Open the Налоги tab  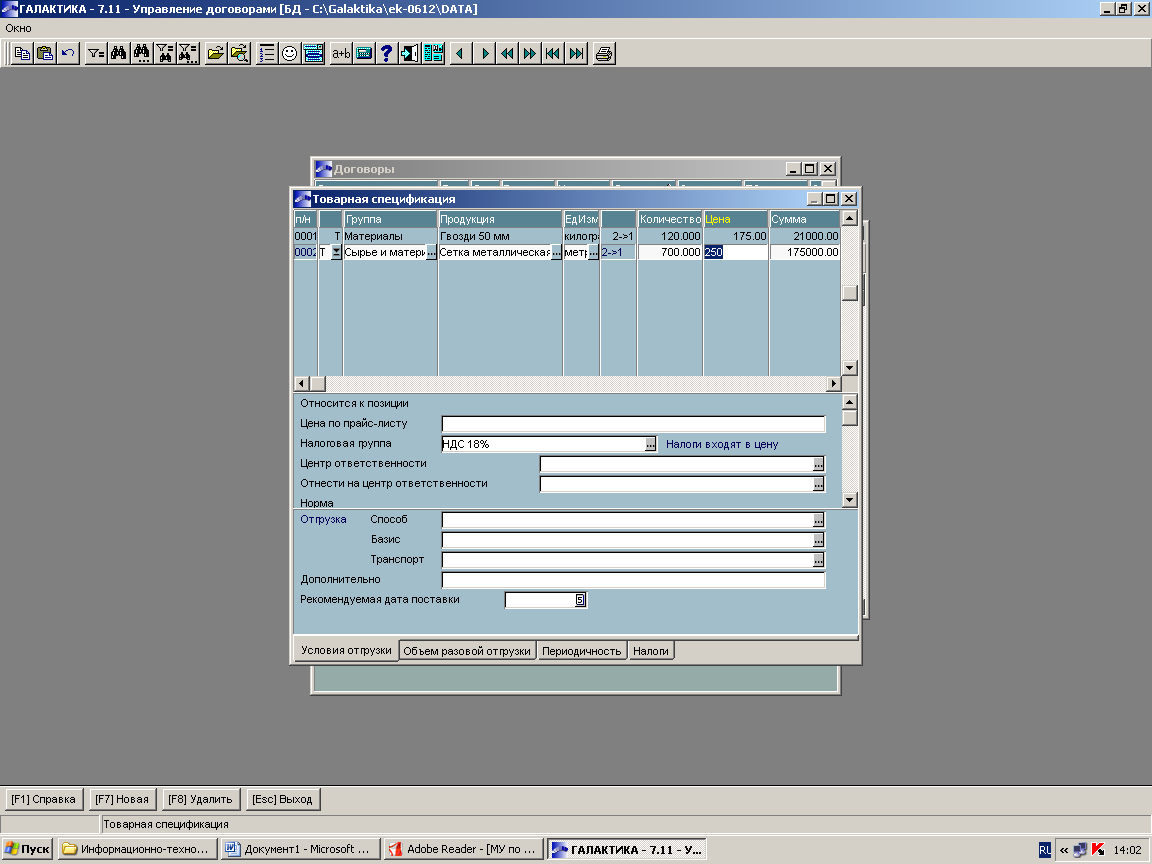tap(651, 651)
